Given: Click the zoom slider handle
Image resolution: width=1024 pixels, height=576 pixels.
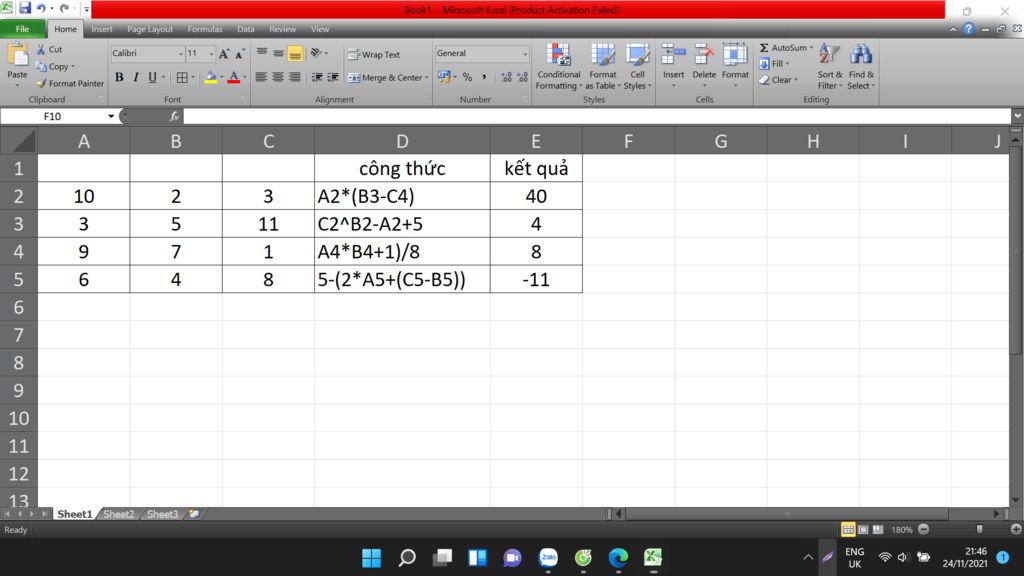Looking at the screenshot, I should tap(979, 530).
